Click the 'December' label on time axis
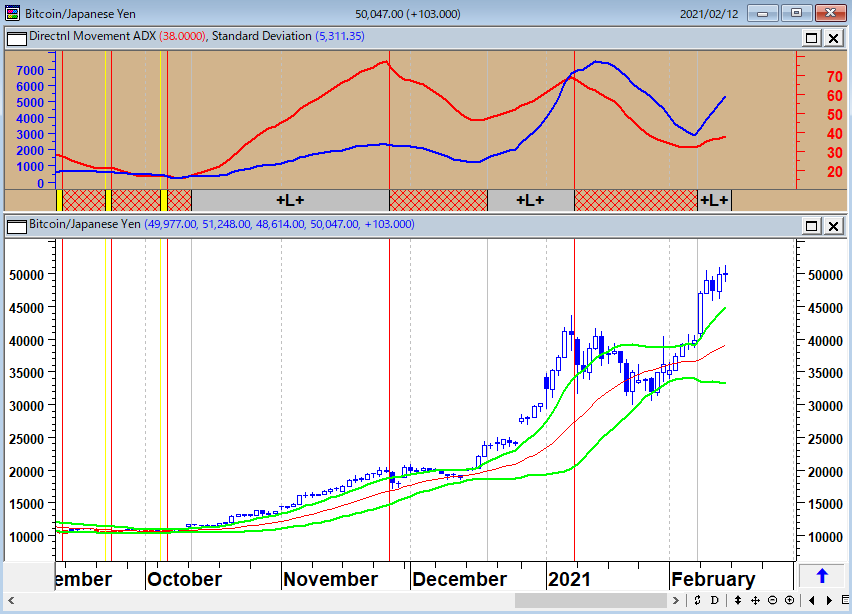Viewport: 852px width, 614px height. [459, 579]
